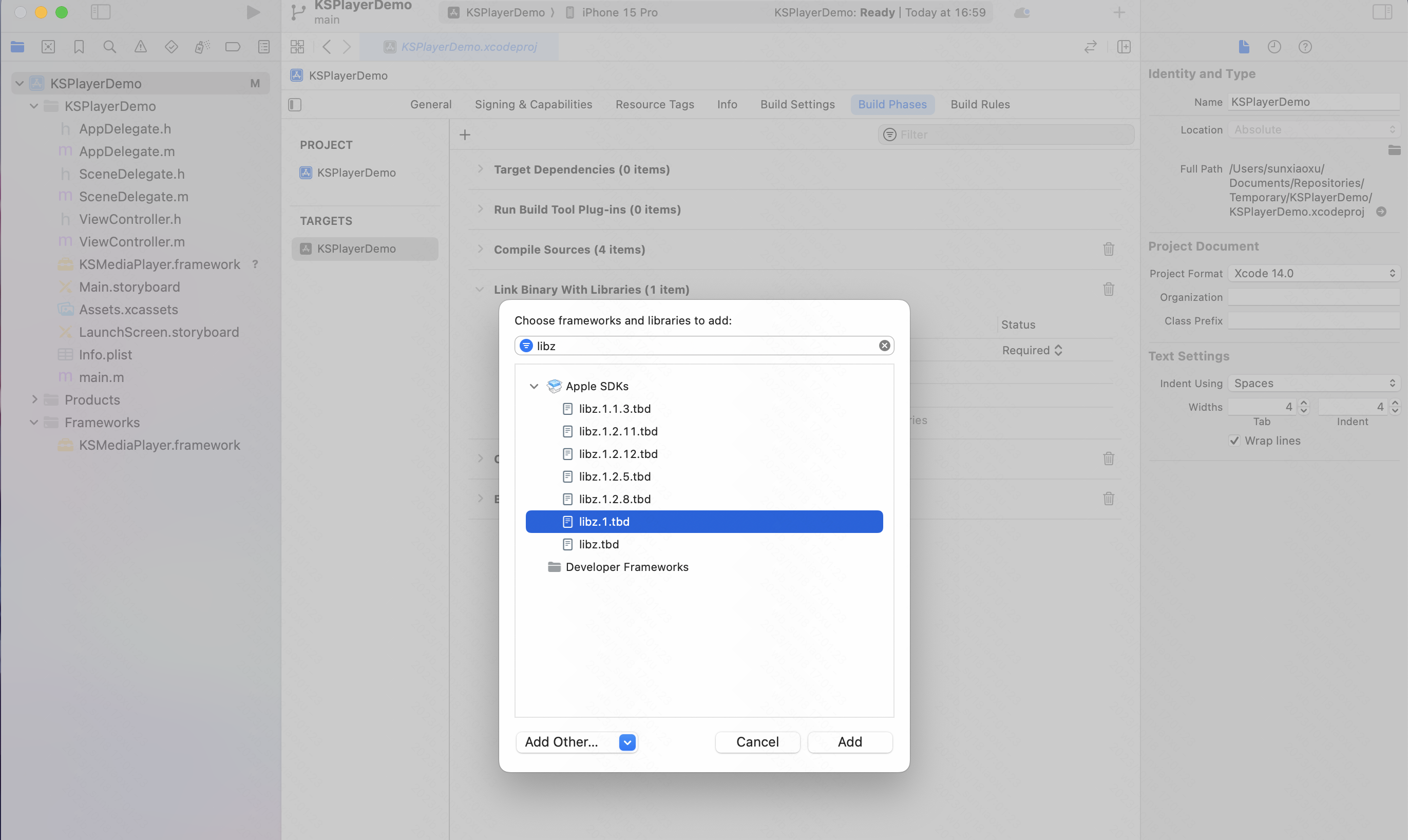The image size is (1408, 840).
Task: Toggle the Wrap lines checkbox
Action: [x=1235, y=441]
